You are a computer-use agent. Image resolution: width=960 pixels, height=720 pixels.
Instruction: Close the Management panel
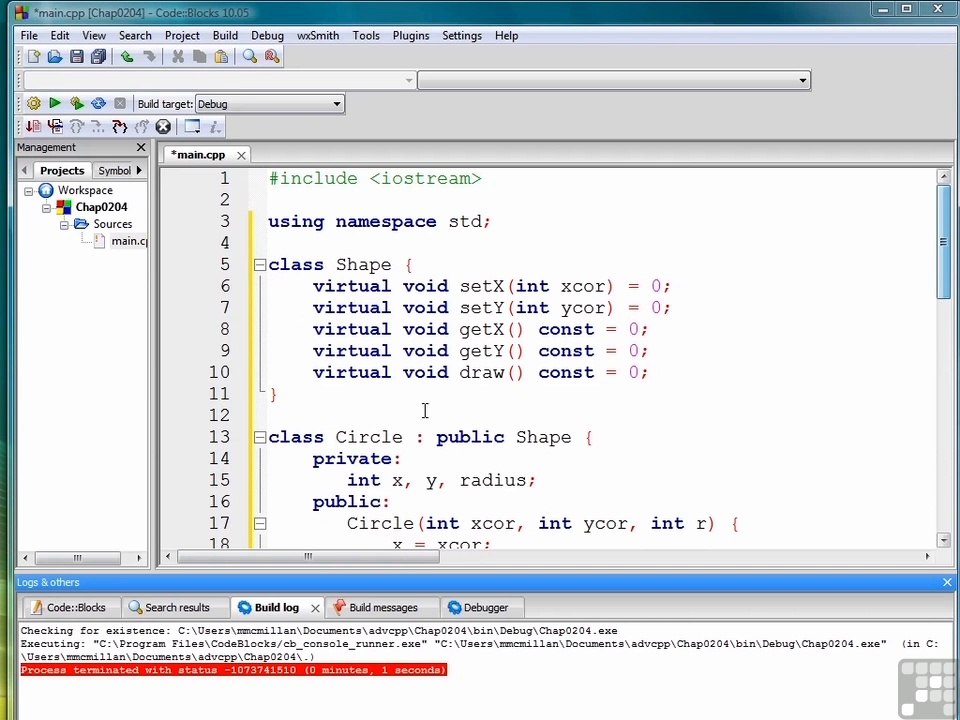click(x=141, y=148)
